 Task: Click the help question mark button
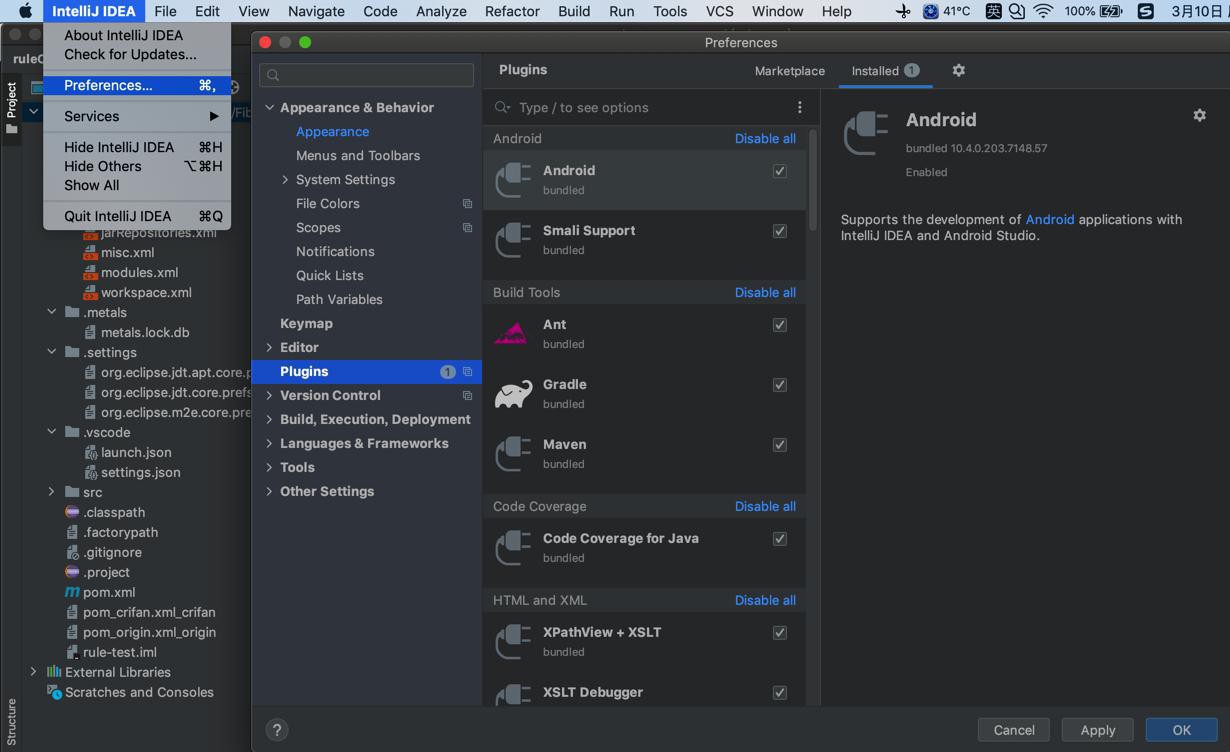point(277,730)
